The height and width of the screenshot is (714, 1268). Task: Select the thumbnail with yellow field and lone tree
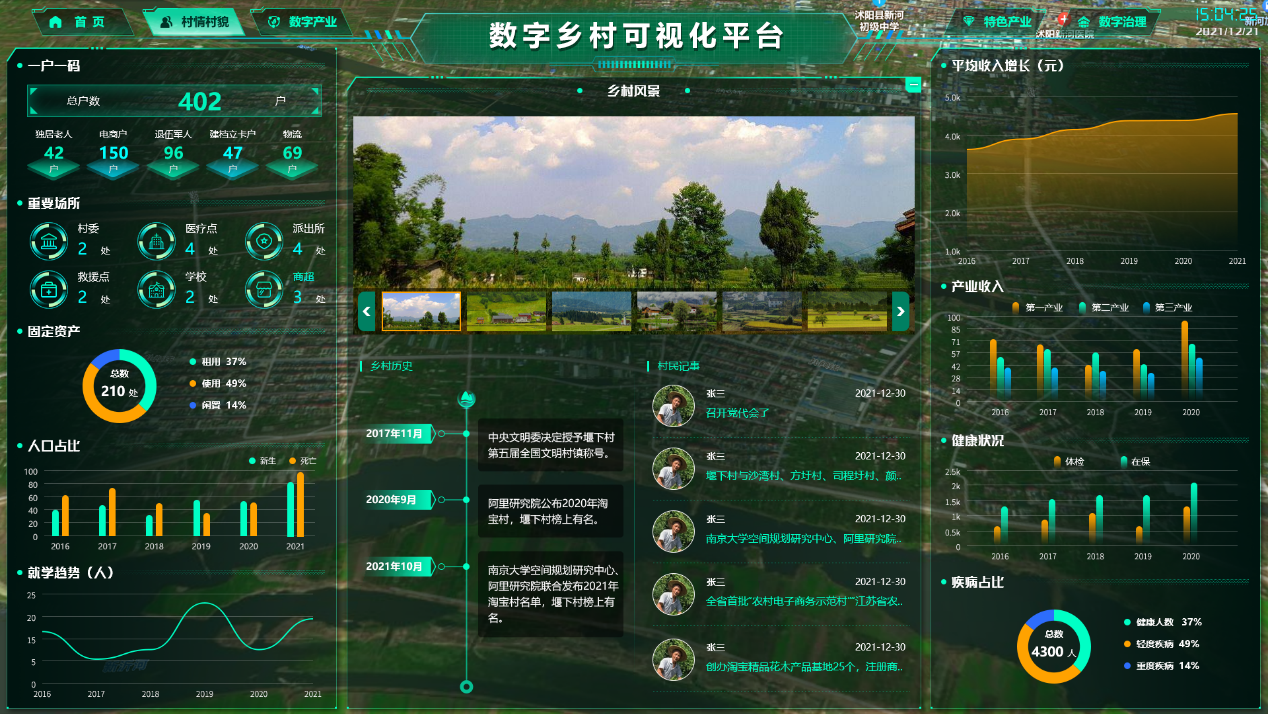(846, 311)
